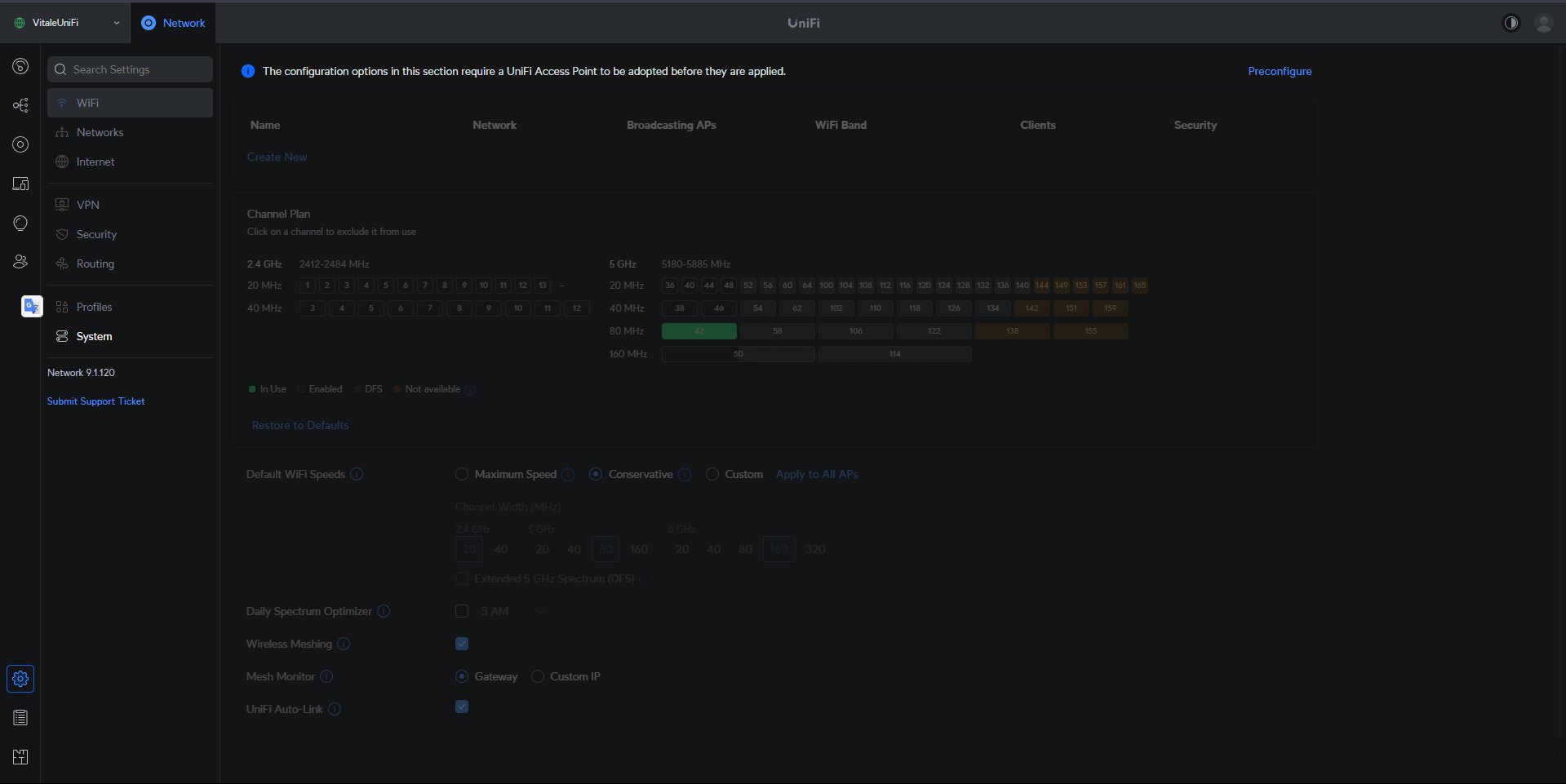Click the blue info icon in the banner
The width and height of the screenshot is (1566, 784).
pos(248,71)
